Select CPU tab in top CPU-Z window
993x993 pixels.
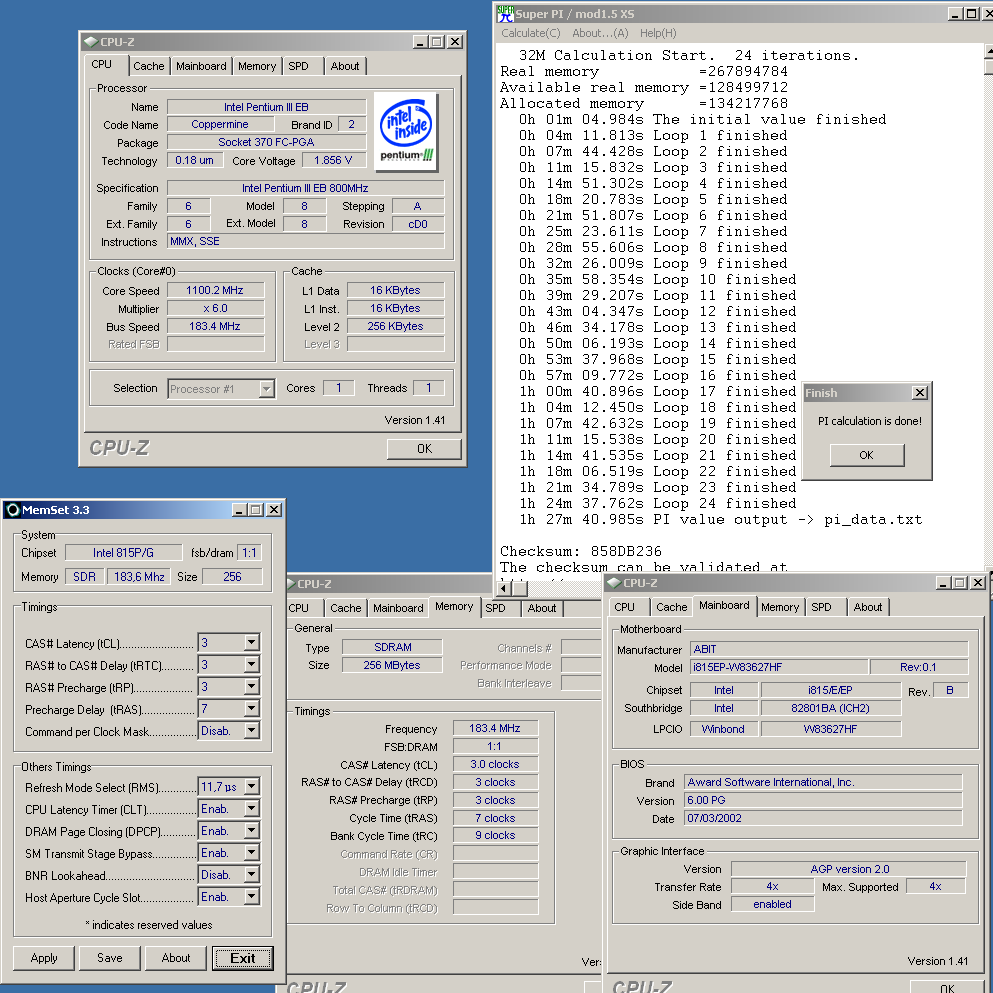coord(101,65)
